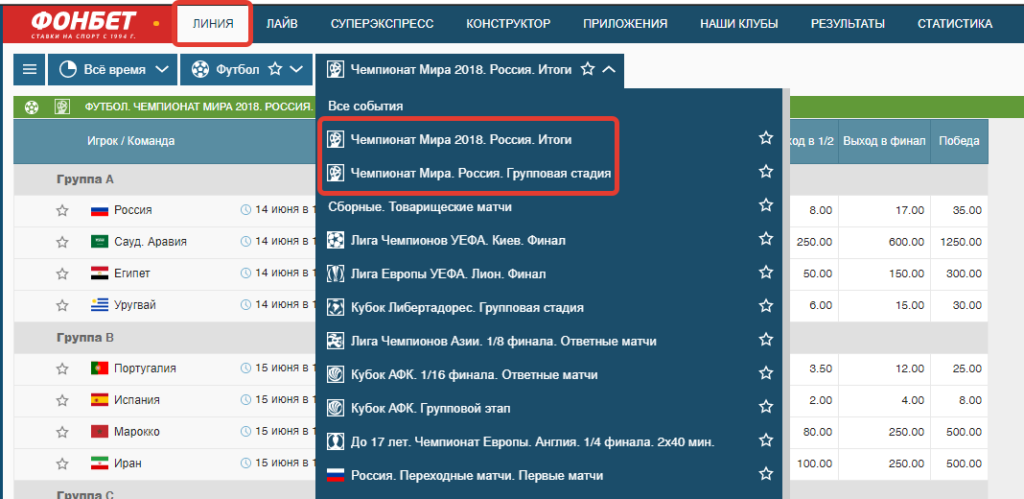Toggle favorite star for Испания team
Screen dimensions: 1024x499
(x=62, y=400)
